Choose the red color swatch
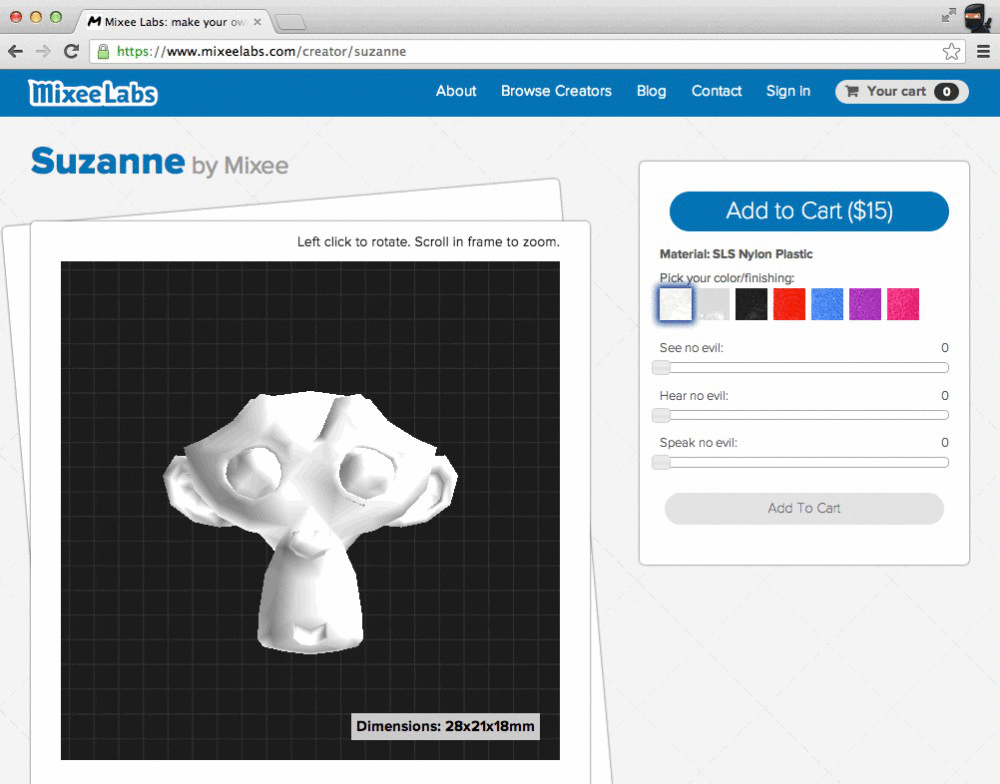The image size is (1000, 784). [x=789, y=304]
